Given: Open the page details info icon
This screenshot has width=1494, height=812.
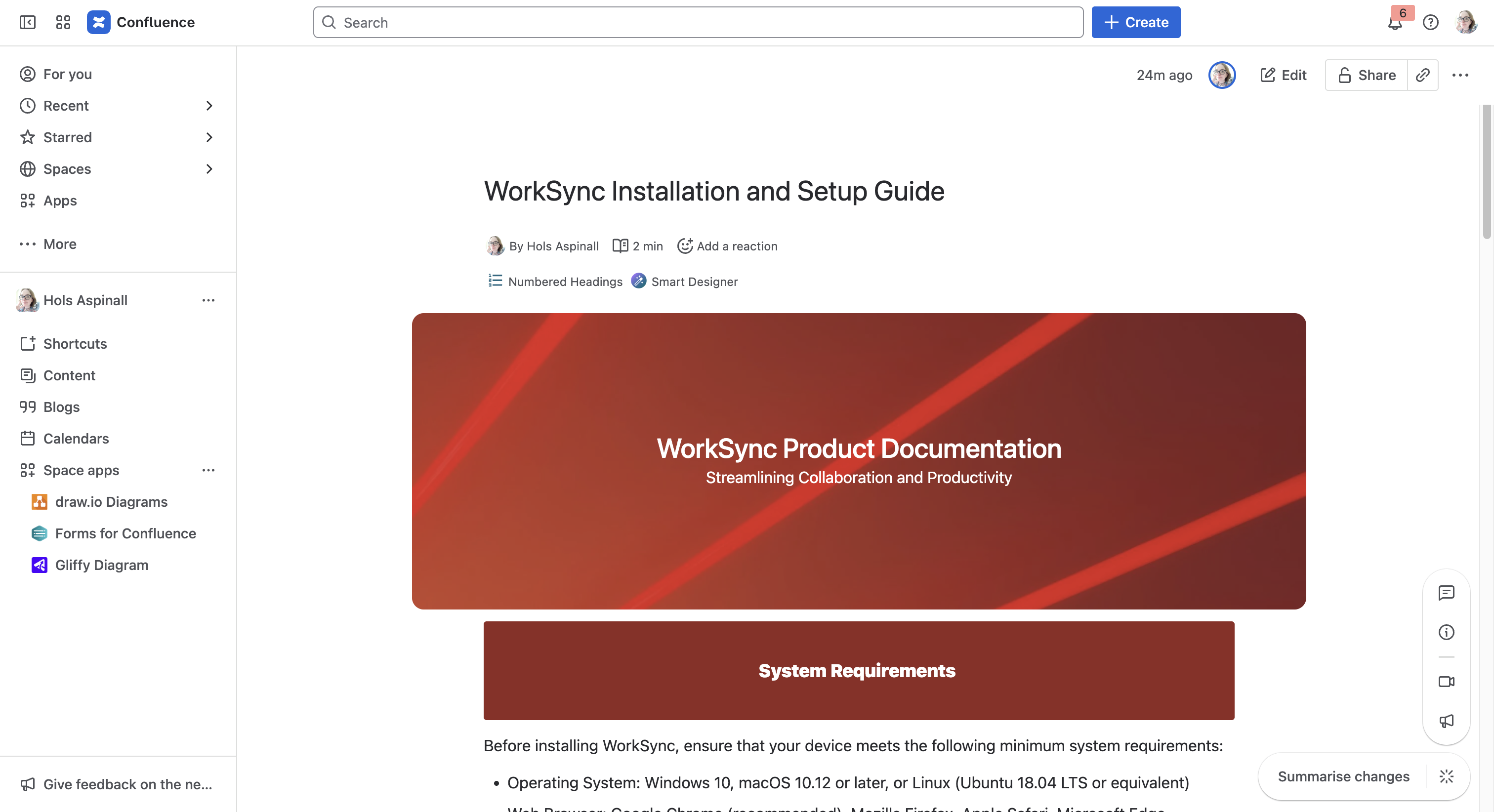Looking at the screenshot, I should (1446, 632).
